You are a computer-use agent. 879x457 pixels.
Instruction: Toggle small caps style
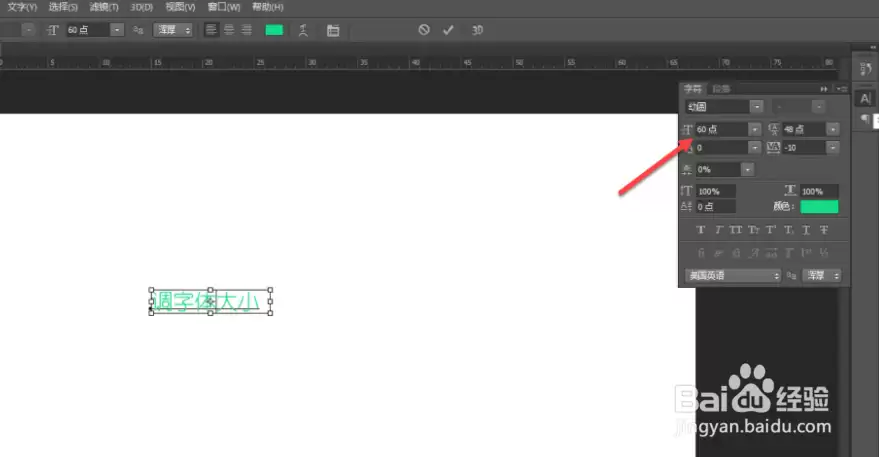(753, 230)
